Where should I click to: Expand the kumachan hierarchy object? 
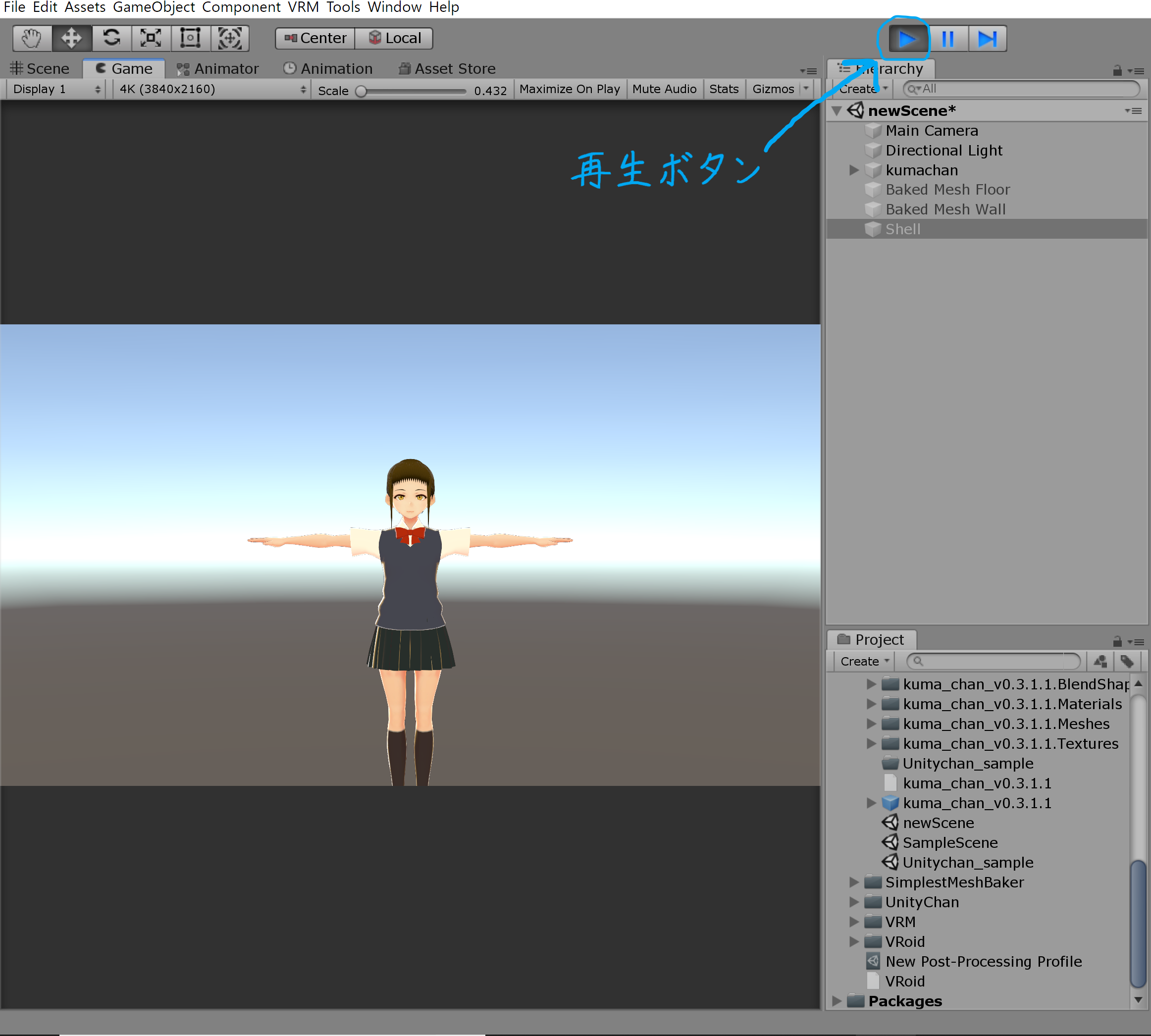(x=853, y=170)
